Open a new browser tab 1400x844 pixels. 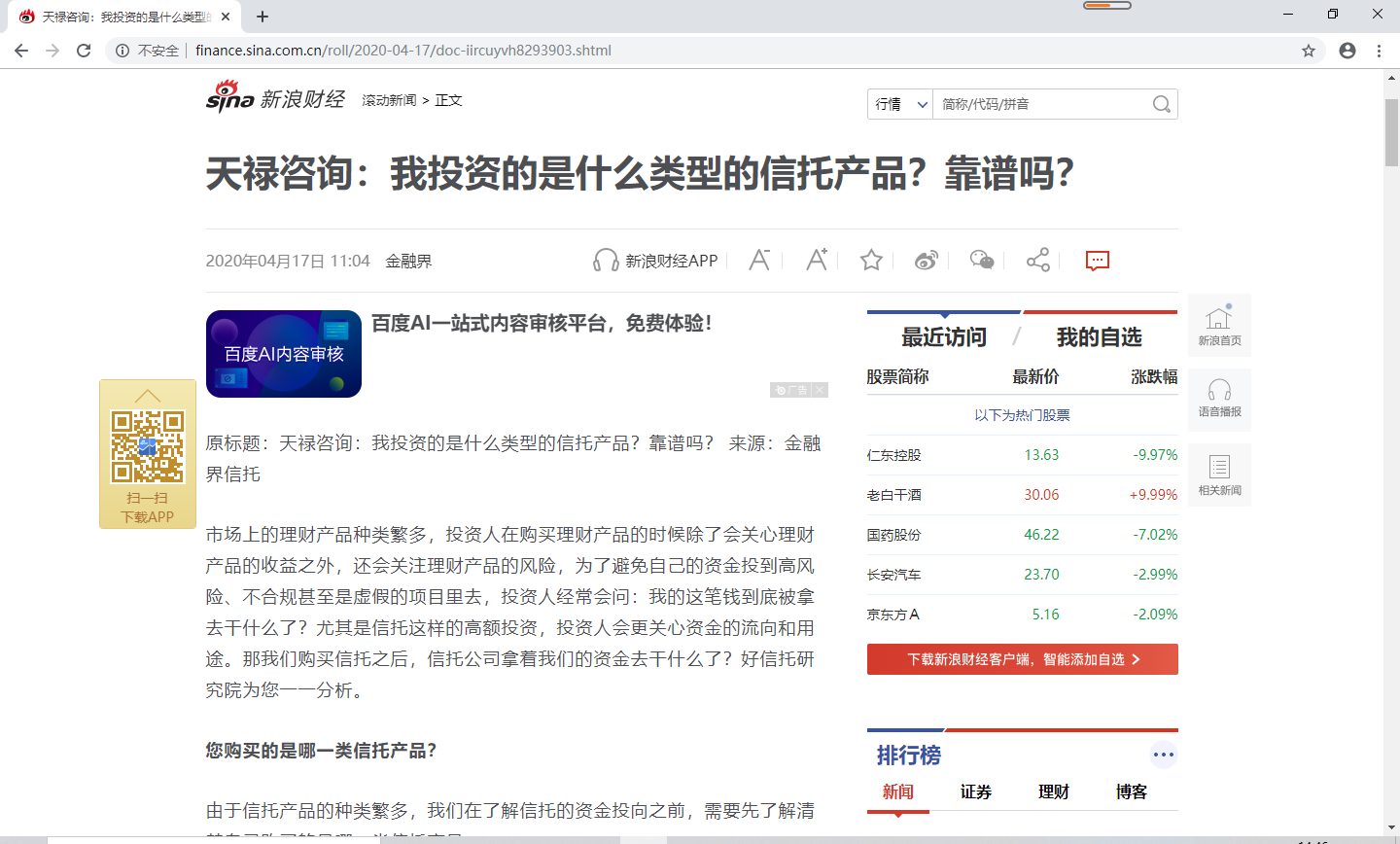[x=262, y=17]
